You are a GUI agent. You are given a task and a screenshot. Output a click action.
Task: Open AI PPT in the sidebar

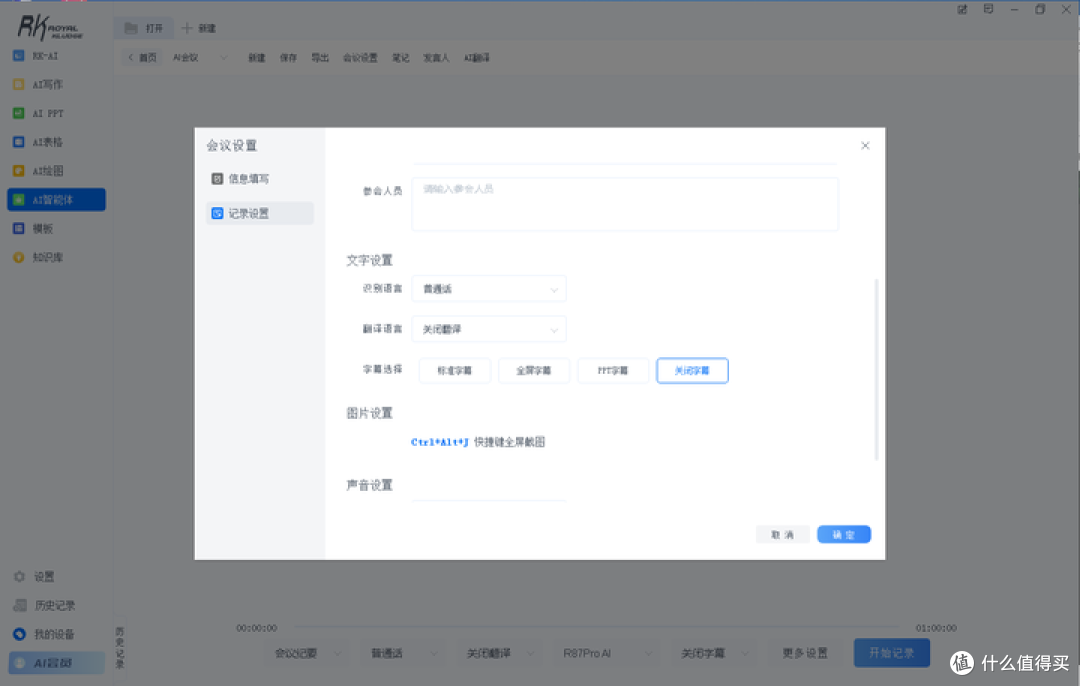(39, 114)
